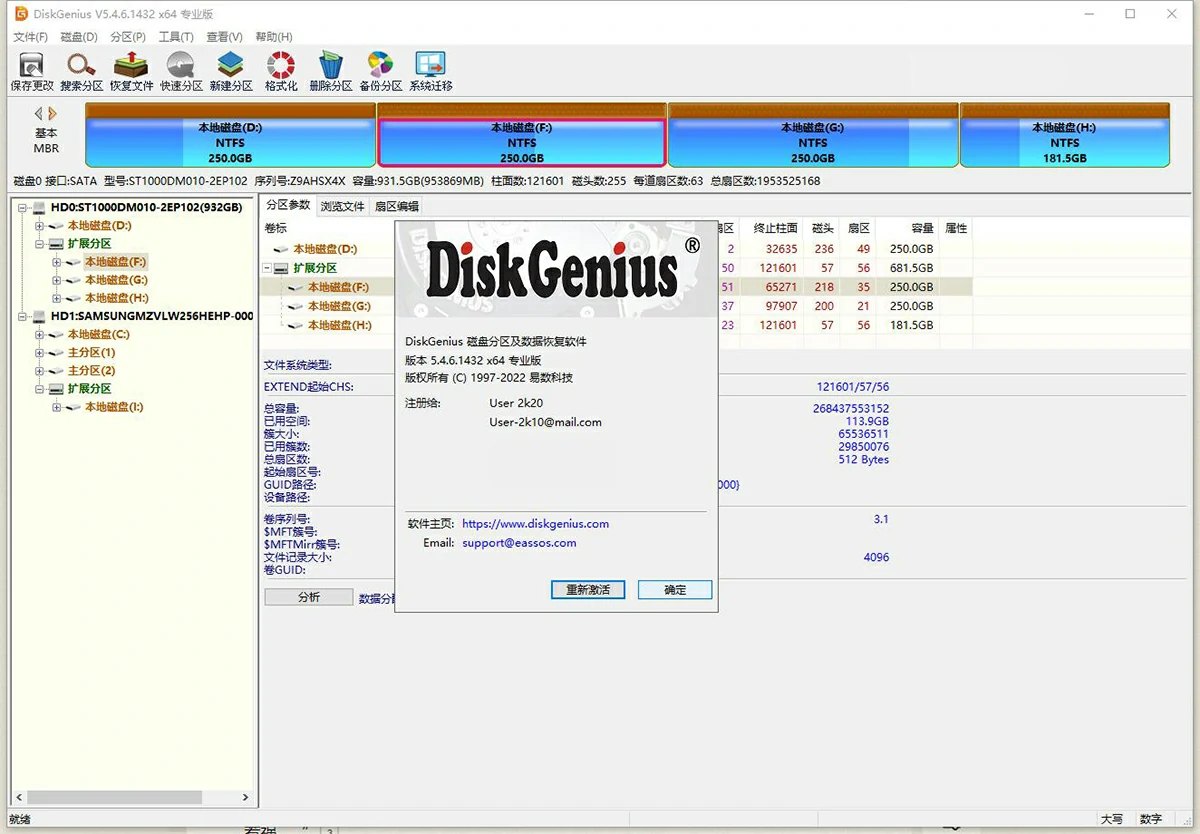1200x834 pixels.
Task: Open the 帮助(H) menu
Action: (x=274, y=37)
